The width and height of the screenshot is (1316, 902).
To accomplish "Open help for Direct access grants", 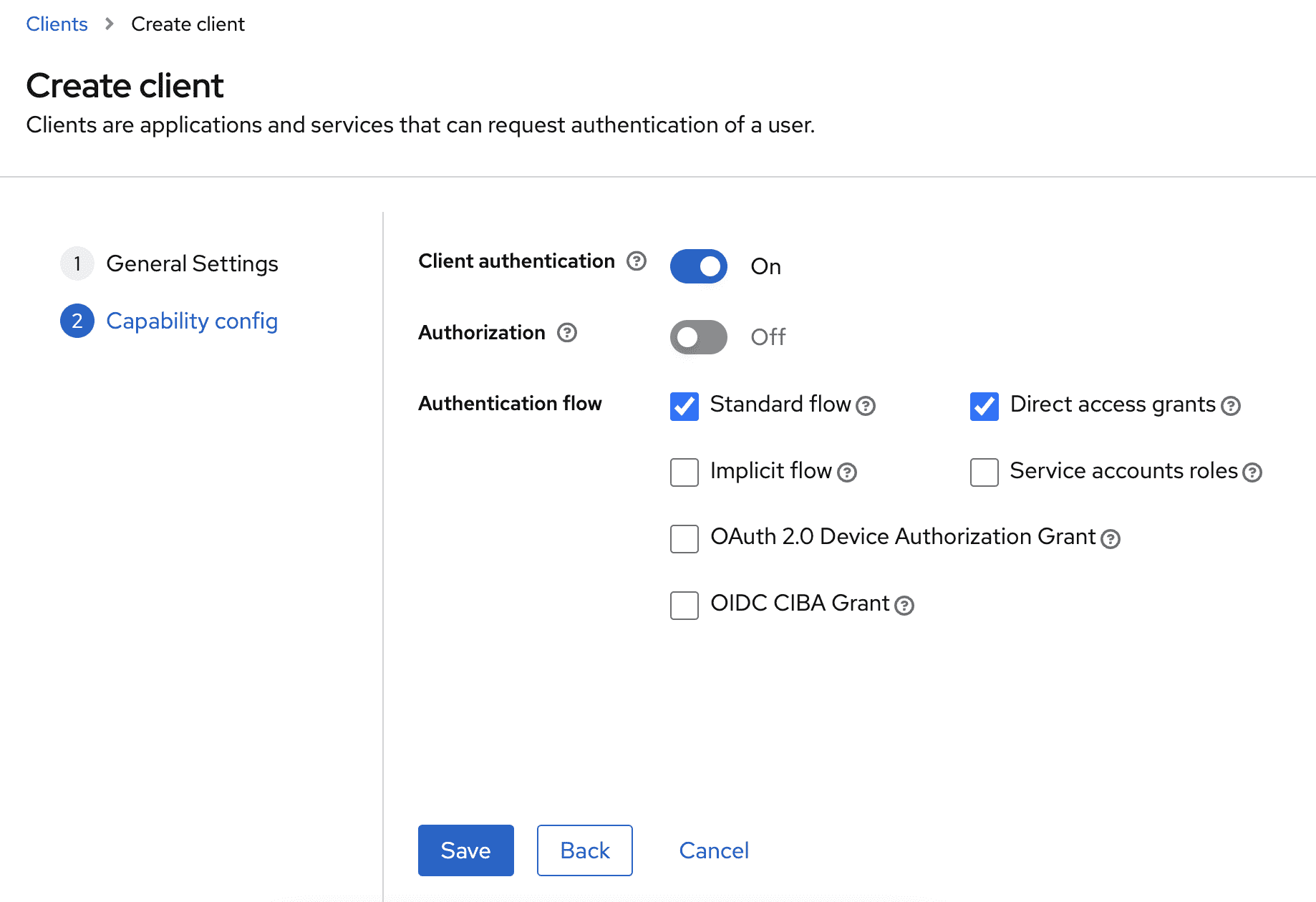I will tap(1232, 405).
